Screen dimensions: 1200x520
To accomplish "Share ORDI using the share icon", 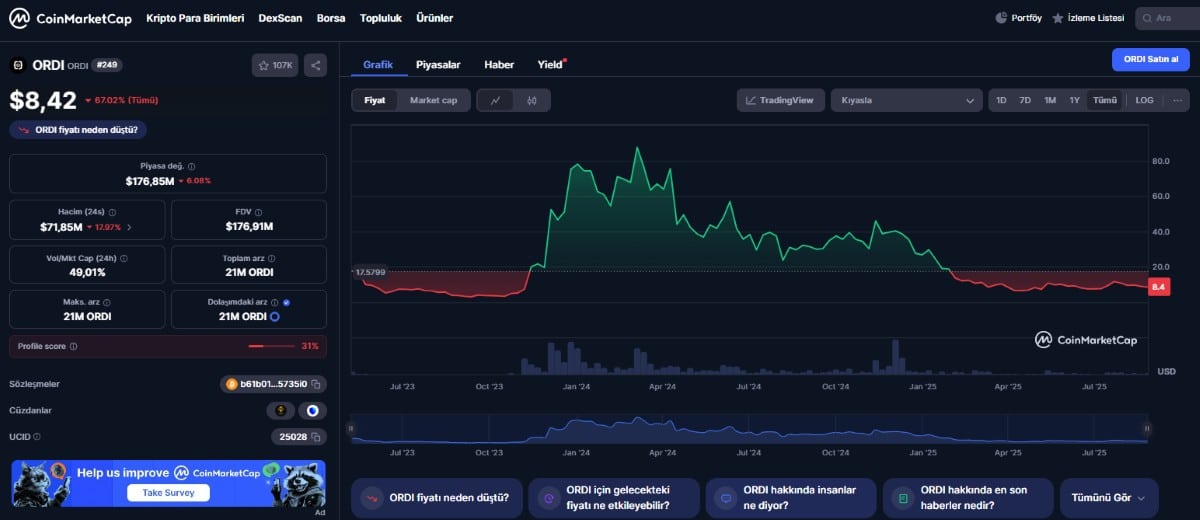I will 315,65.
